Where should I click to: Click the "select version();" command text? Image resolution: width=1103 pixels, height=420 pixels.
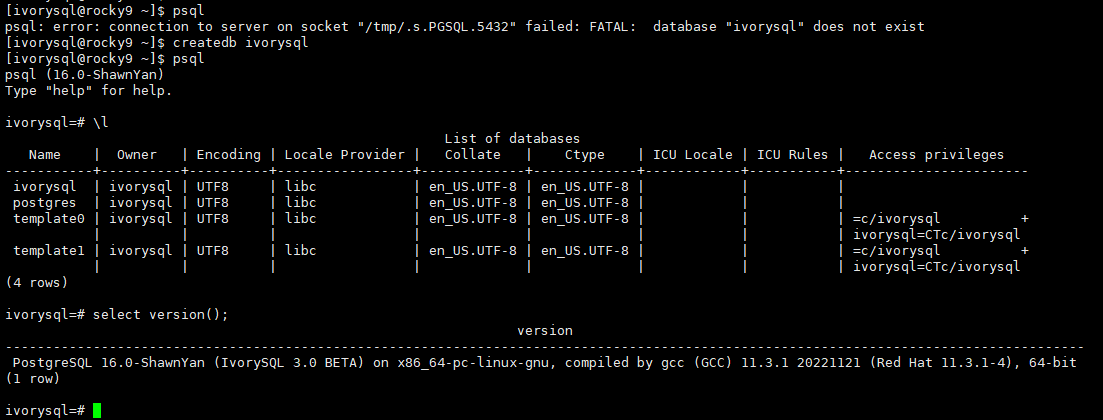pyautogui.click(x=161, y=315)
